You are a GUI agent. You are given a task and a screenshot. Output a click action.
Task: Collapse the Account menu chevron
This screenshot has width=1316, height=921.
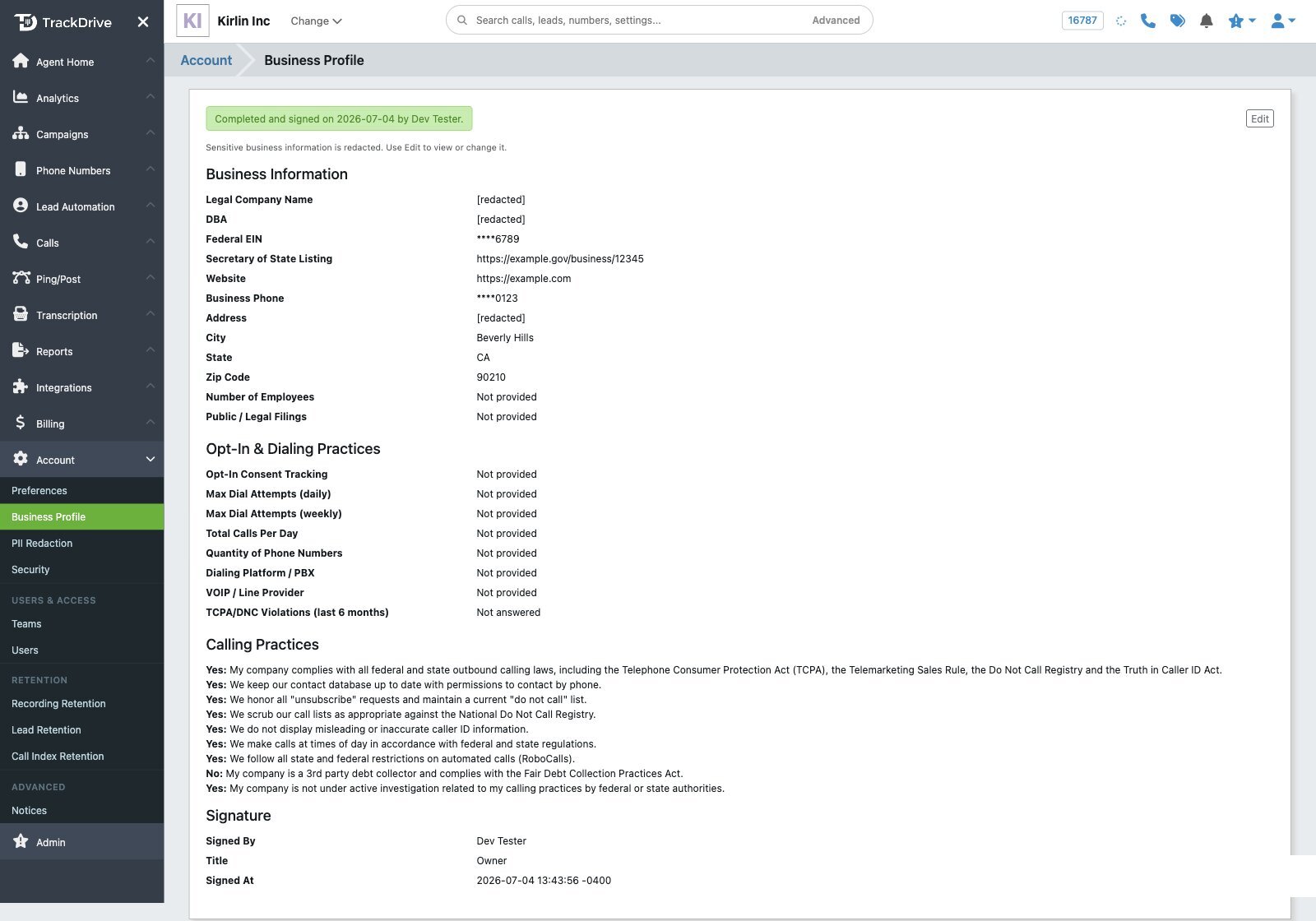point(151,459)
